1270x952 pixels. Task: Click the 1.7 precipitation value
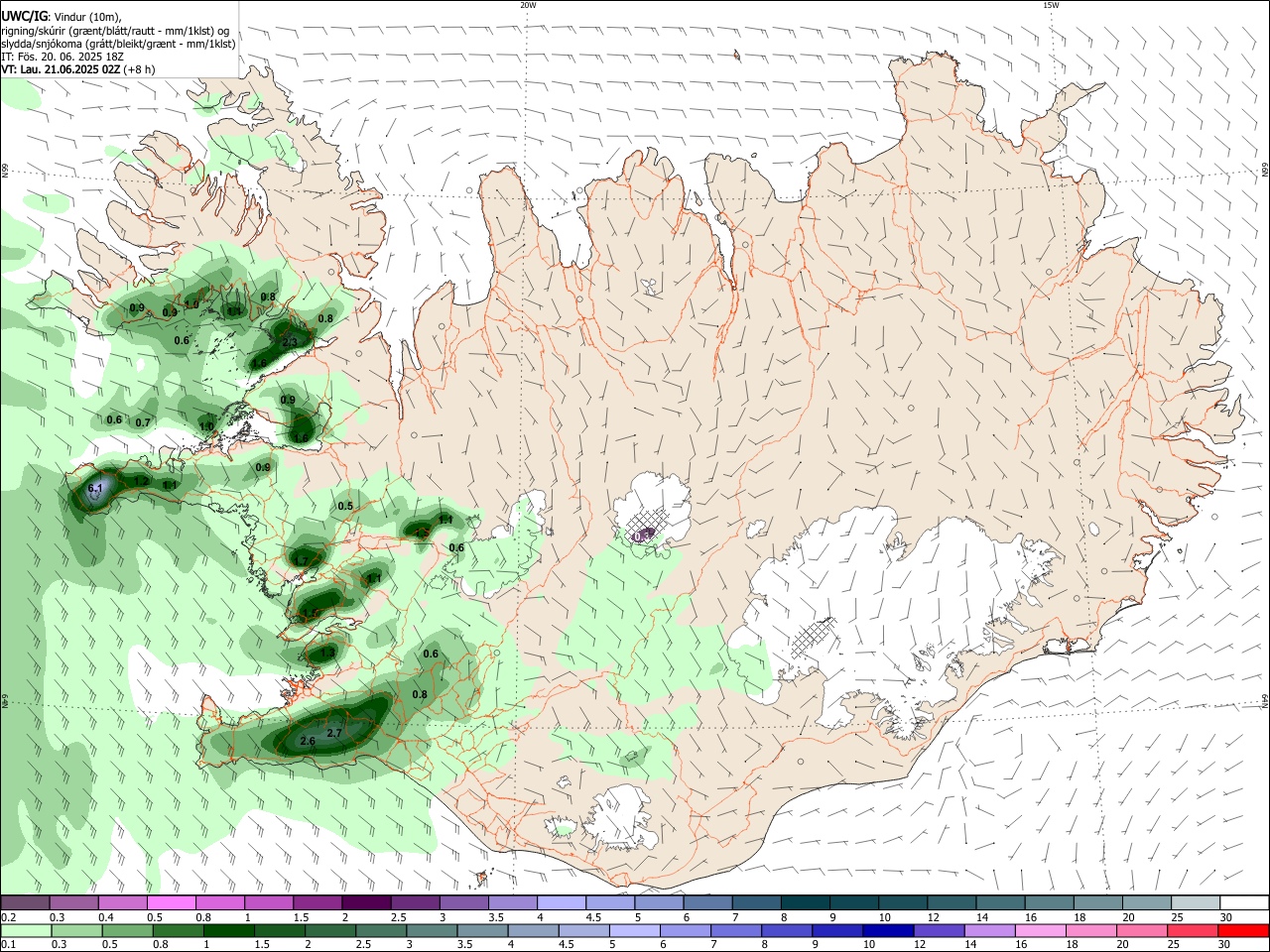point(303,560)
